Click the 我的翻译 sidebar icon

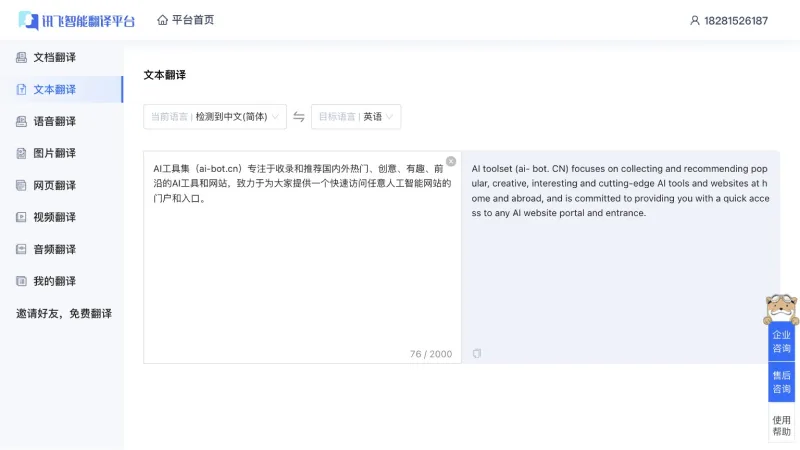click(x=21, y=281)
